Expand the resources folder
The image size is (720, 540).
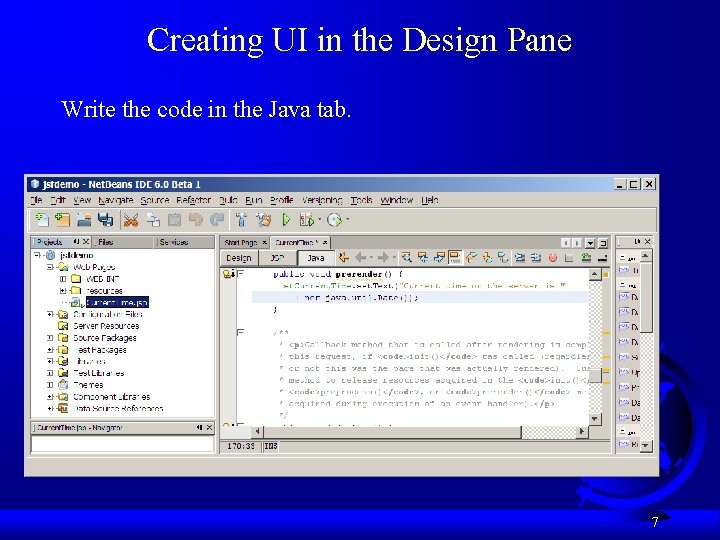point(63,291)
